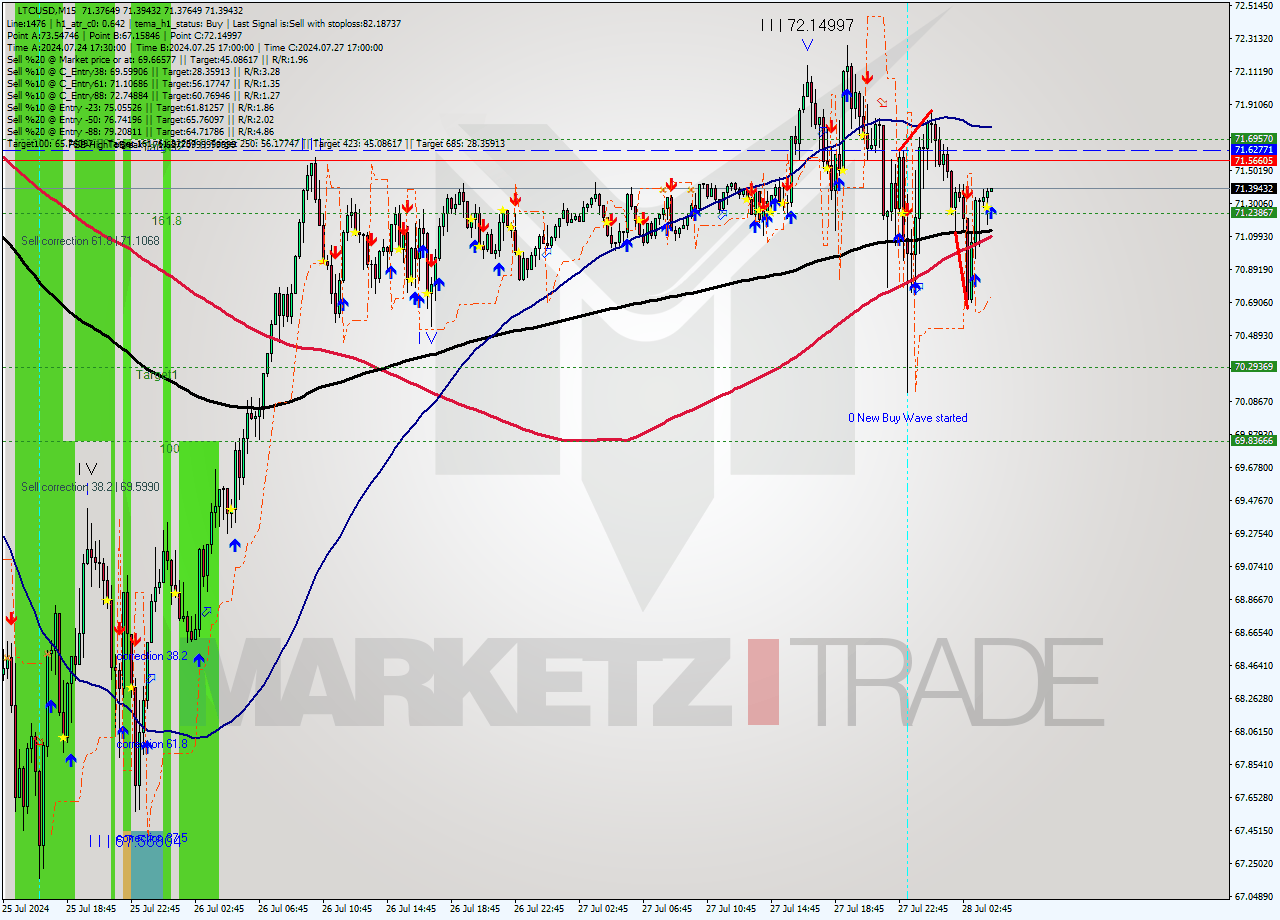This screenshot has width=1280, height=920.
Task: Select the 'Time A:2024.07.24 17:30:00' info line
Action: coord(195,47)
